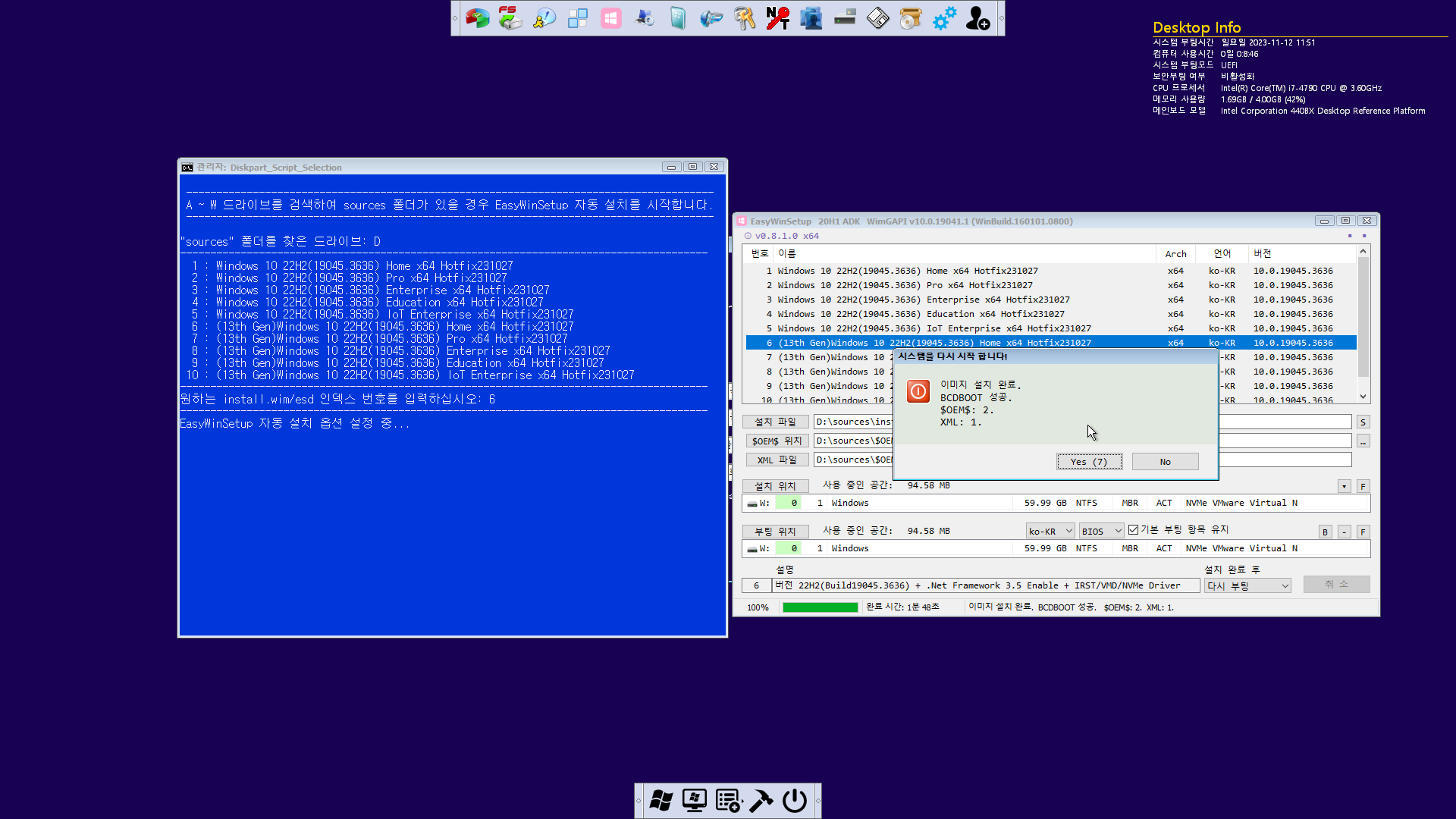Click the minus button in the 부팅 위치 row

(x=1344, y=532)
